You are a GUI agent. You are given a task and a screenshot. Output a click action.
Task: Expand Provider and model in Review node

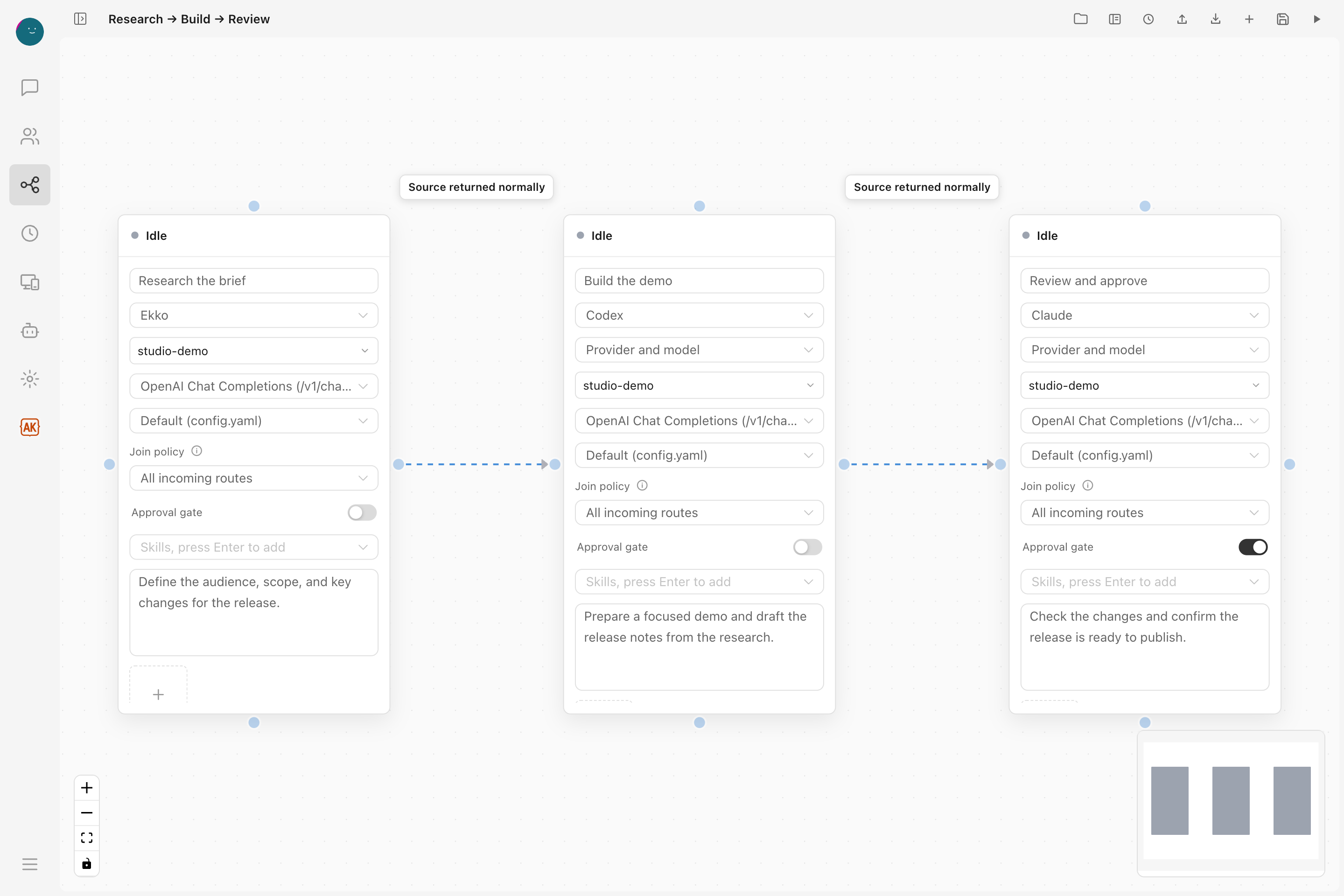tap(1145, 350)
